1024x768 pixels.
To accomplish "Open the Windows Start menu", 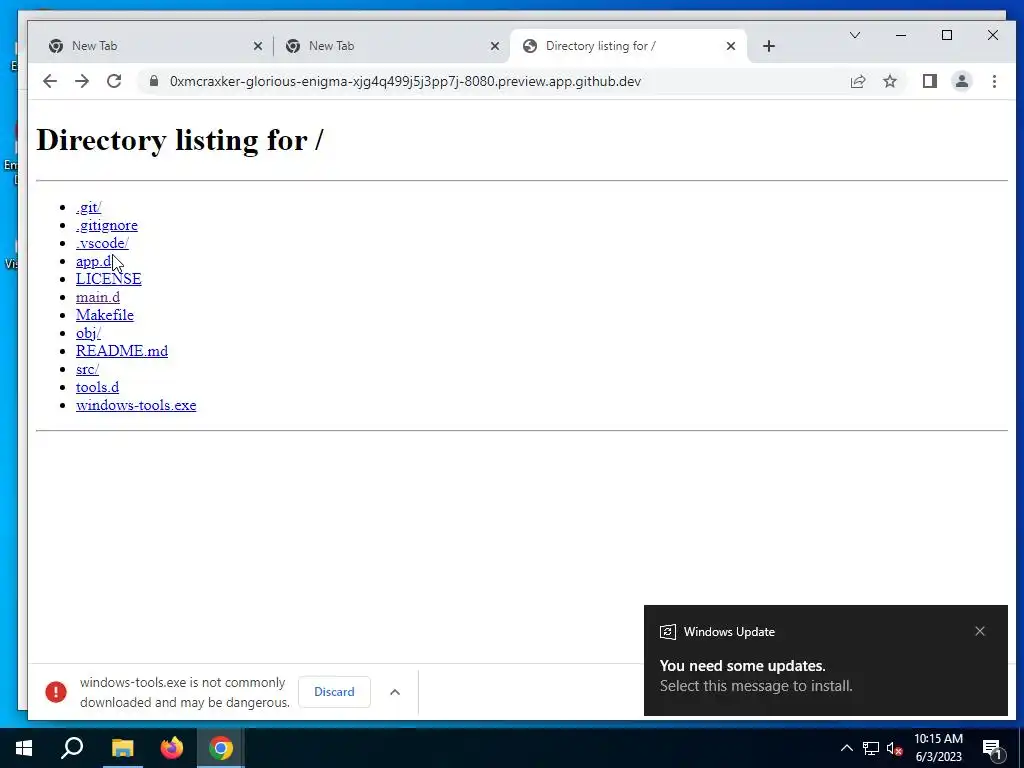I will tap(24, 748).
